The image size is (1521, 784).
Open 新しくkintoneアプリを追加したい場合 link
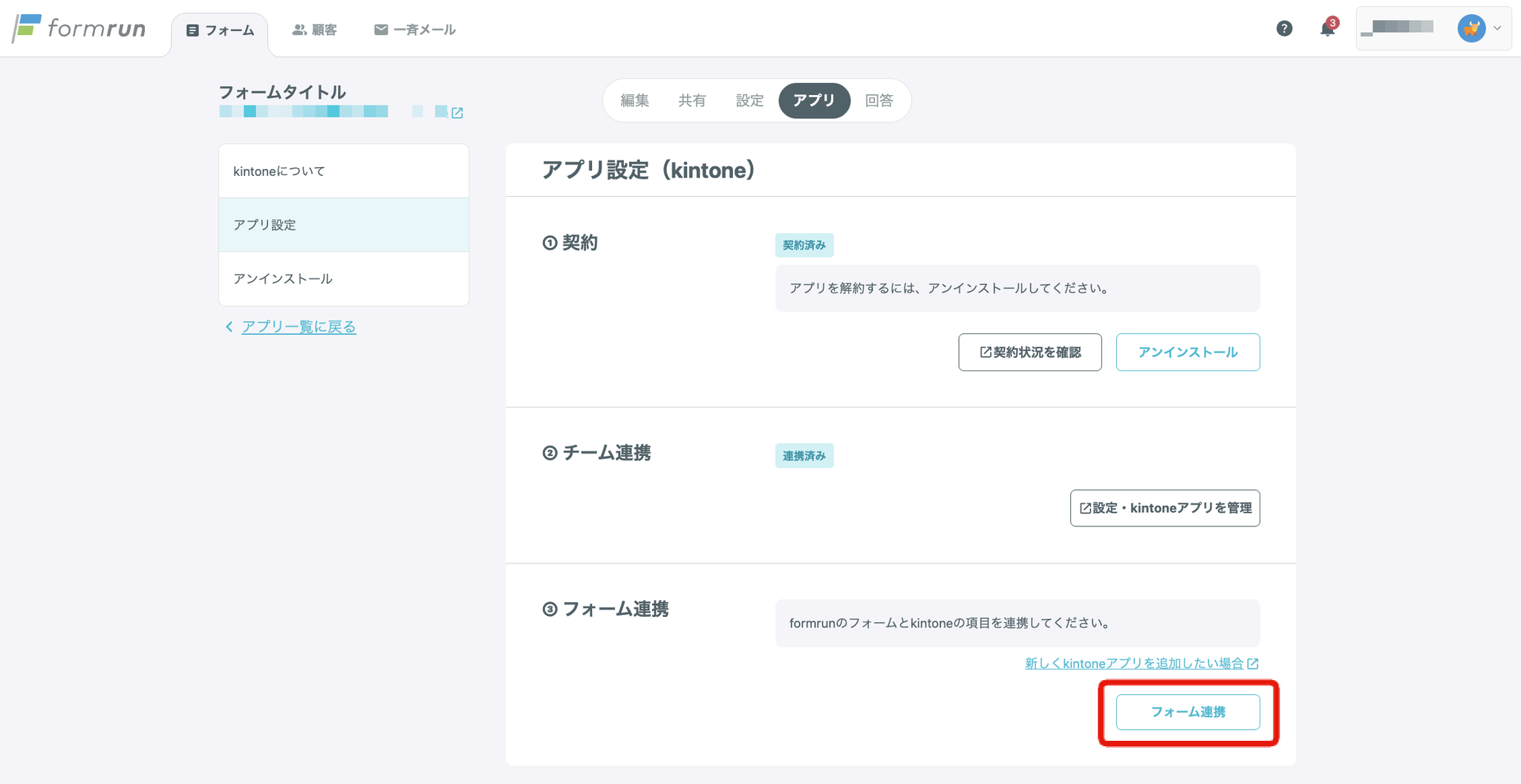pos(1141,664)
